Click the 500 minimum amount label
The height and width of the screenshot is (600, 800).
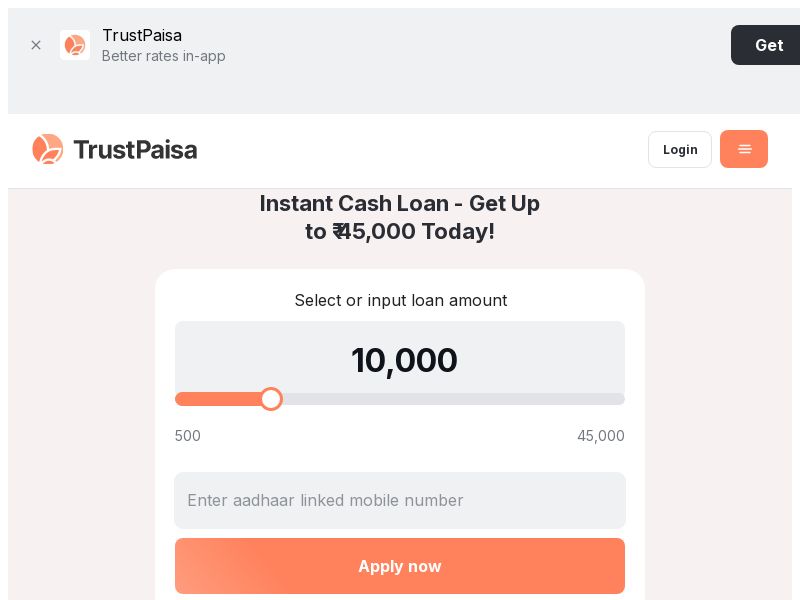point(188,436)
